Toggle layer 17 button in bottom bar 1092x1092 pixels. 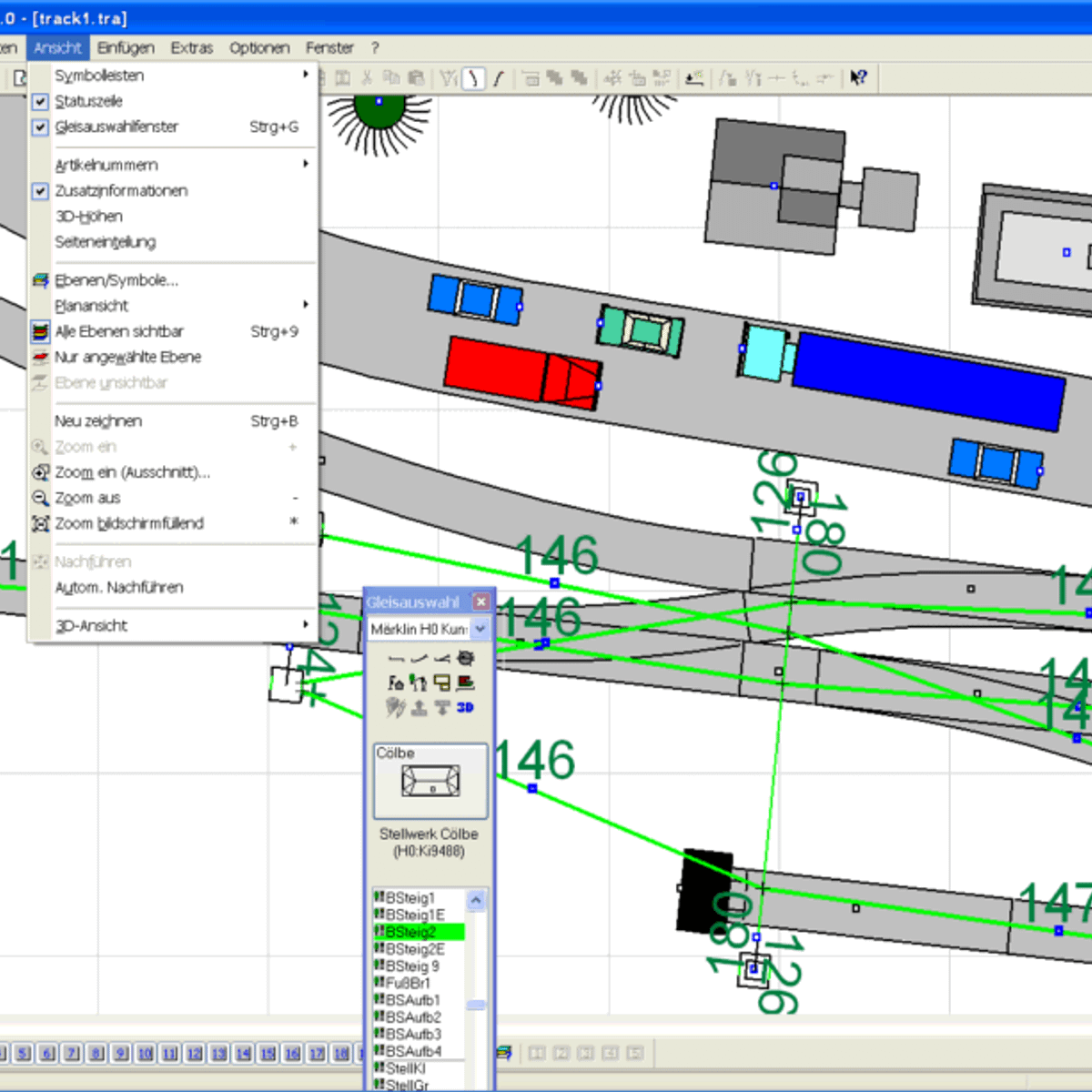317,1054
